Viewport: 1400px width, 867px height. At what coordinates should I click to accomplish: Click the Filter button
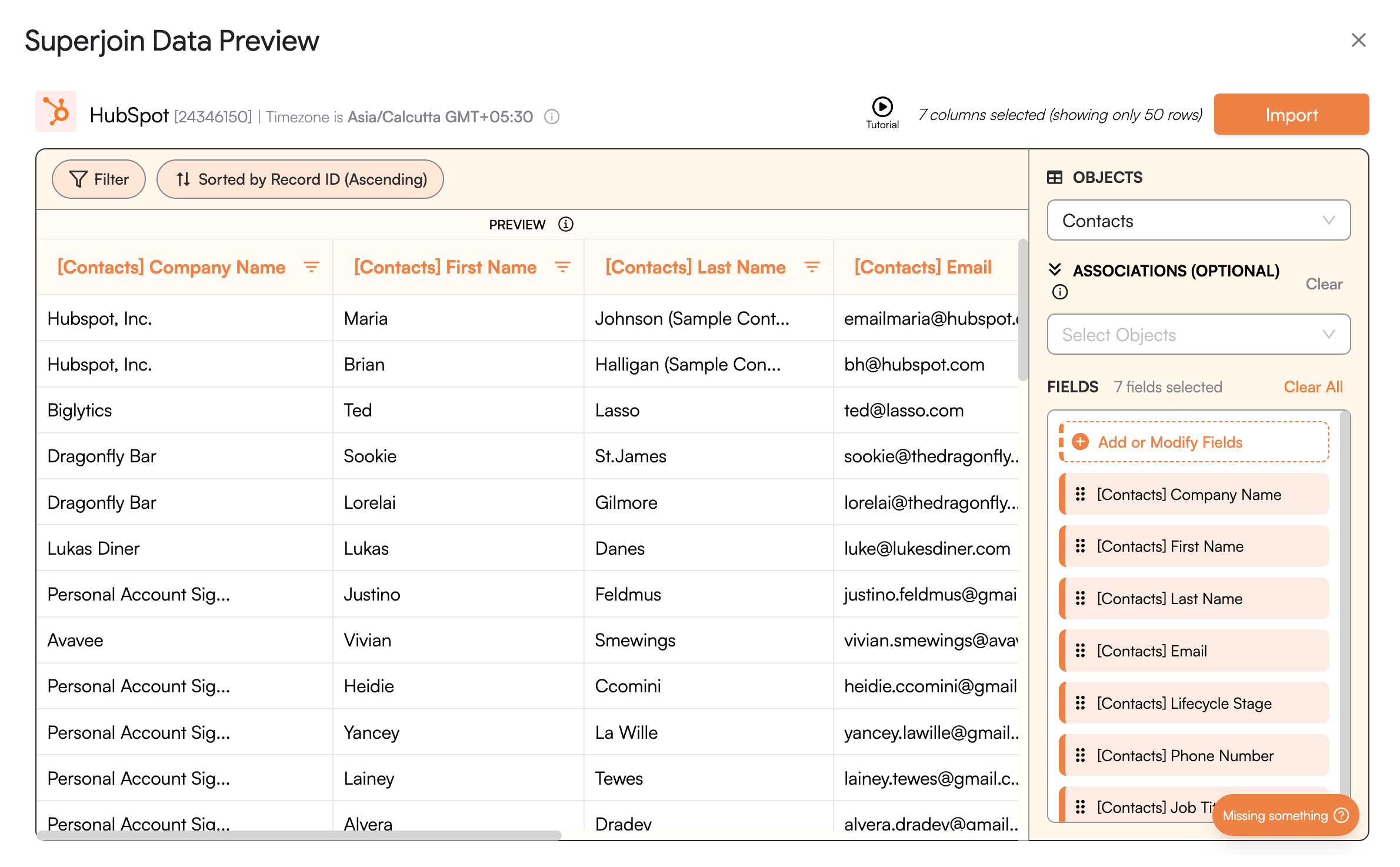[x=99, y=179]
